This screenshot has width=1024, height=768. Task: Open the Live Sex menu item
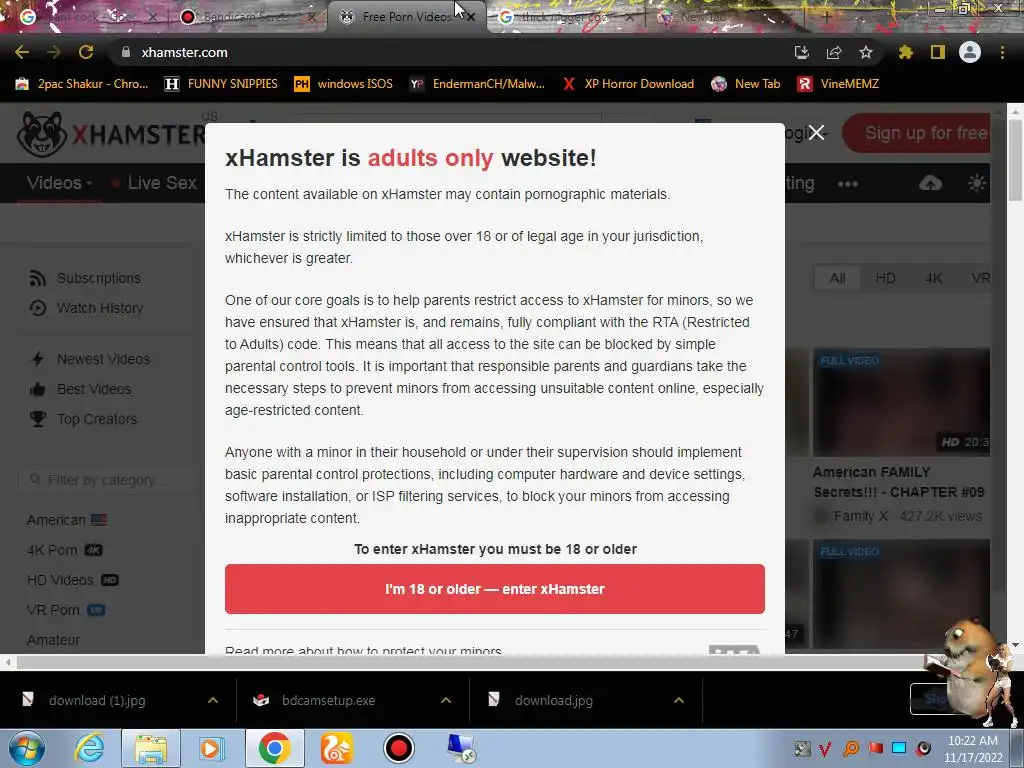(155, 183)
